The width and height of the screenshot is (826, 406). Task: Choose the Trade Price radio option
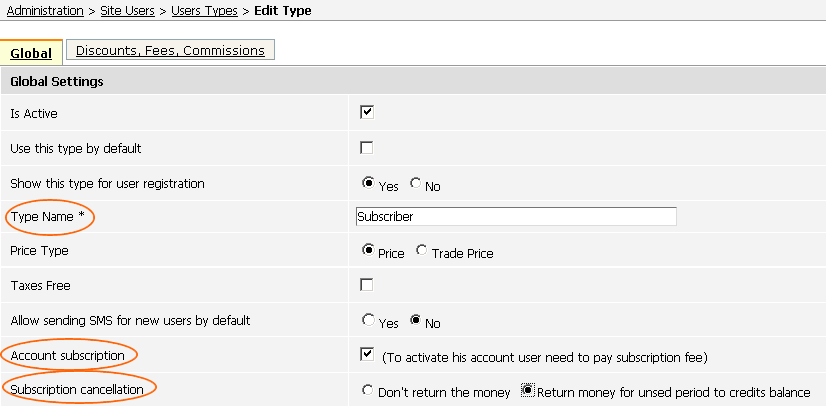pyautogui.click(x=421, y=251)
